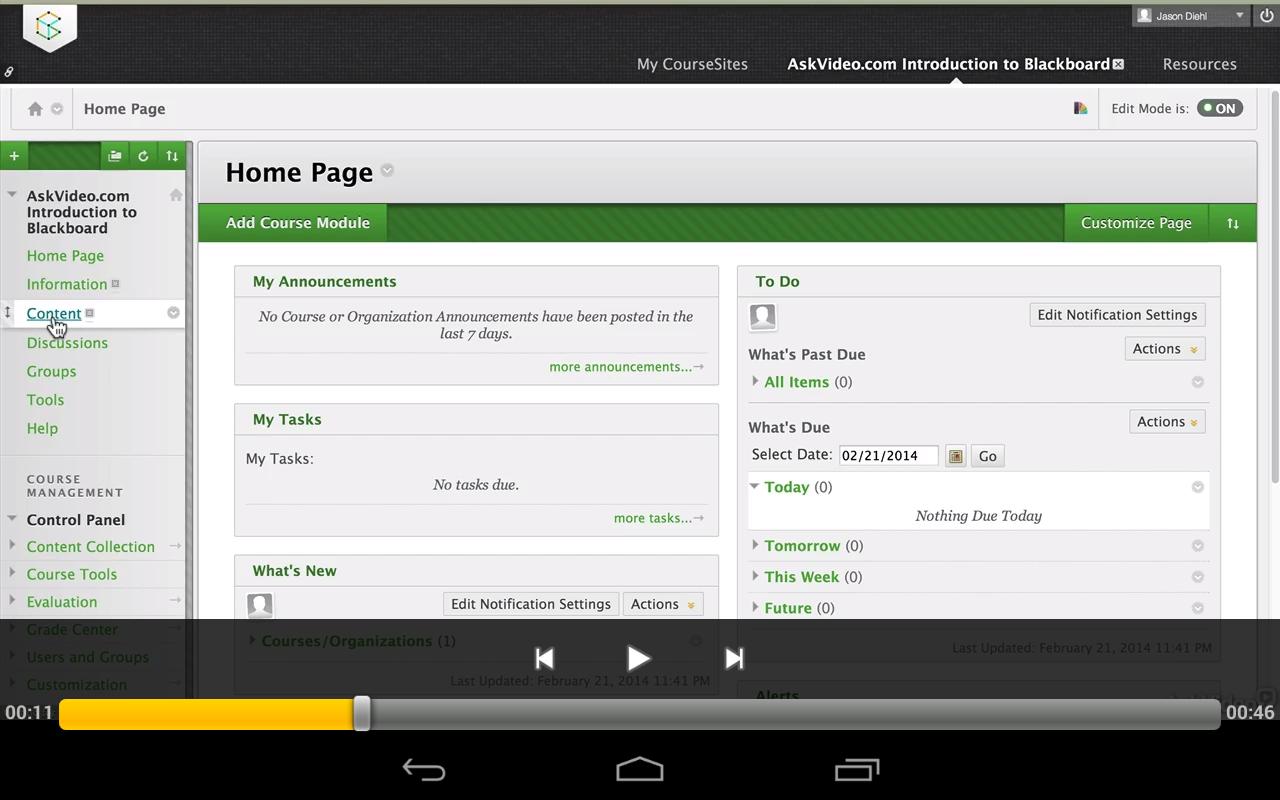Collapse the Today section

click(x=755, y=487)
